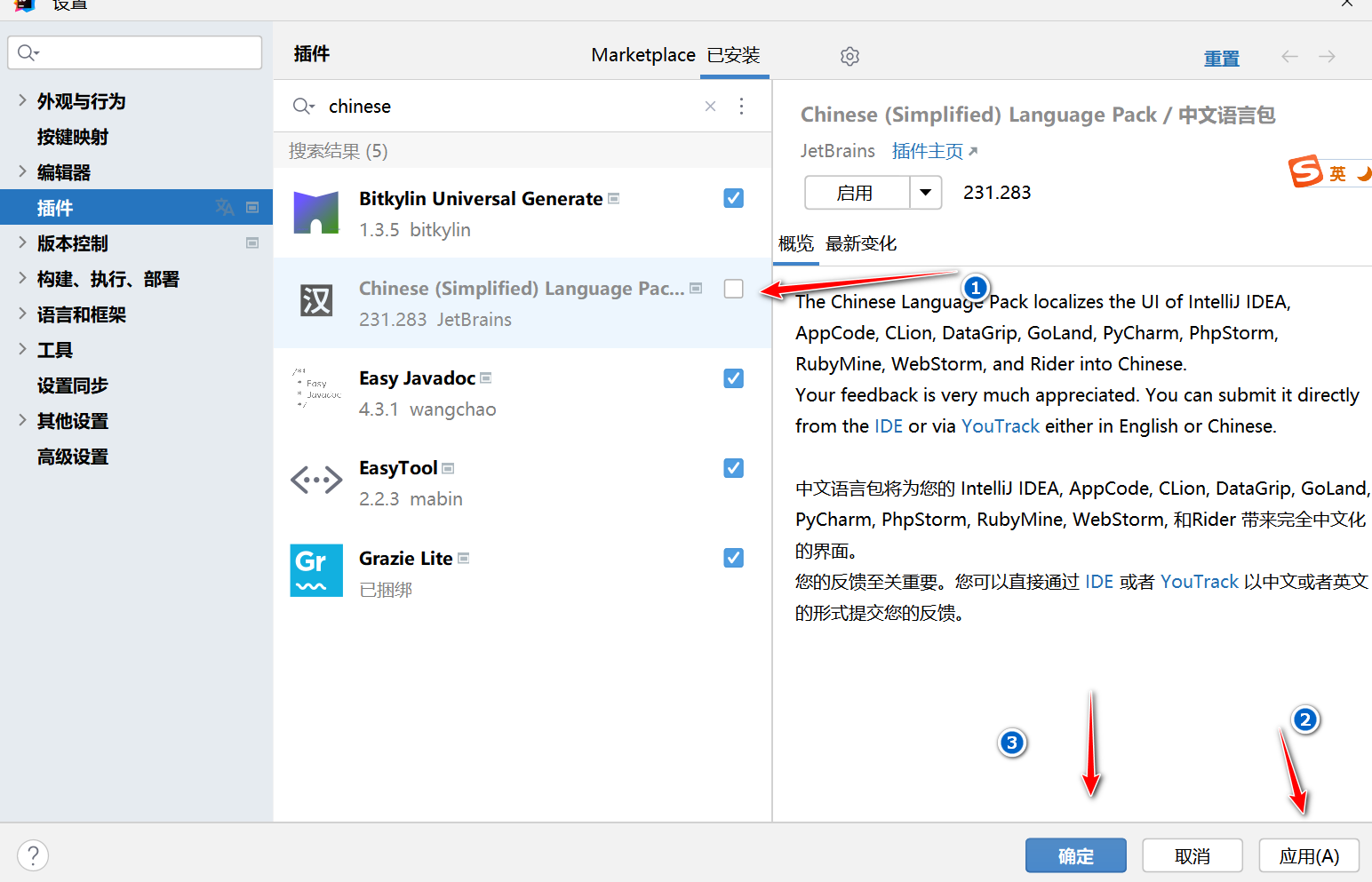1372x882 pixels.
Task: Click the 重置 reset link
Action: [x=1221, y=59]
